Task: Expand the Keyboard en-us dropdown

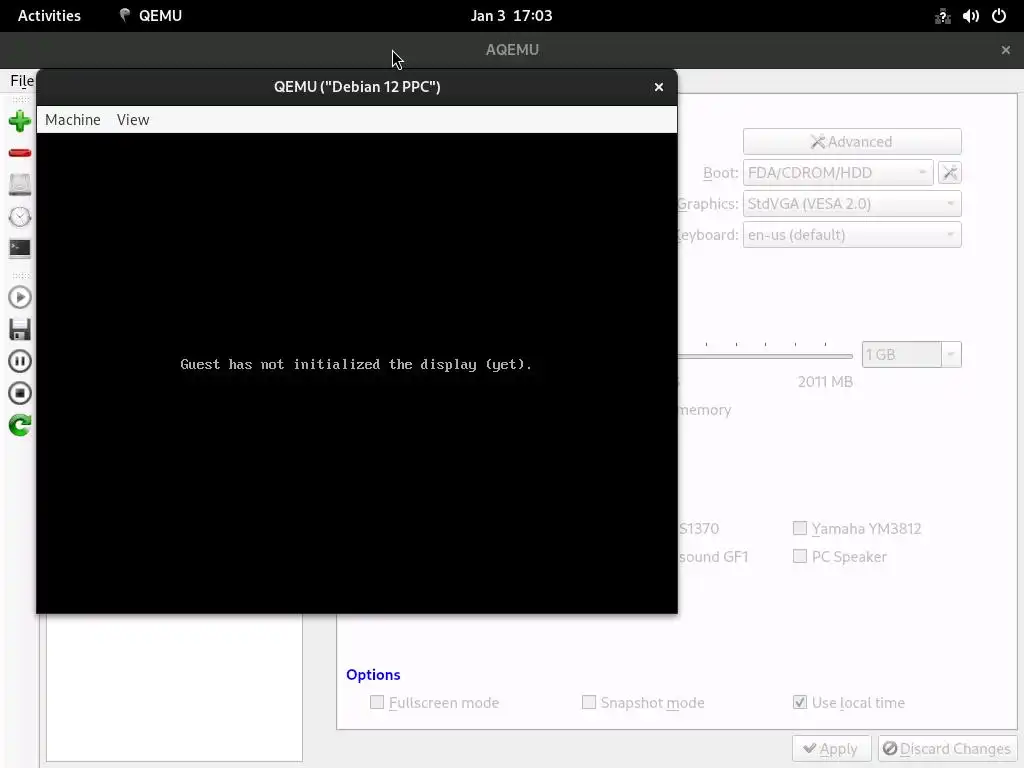Action: click(x=852, y=235)
